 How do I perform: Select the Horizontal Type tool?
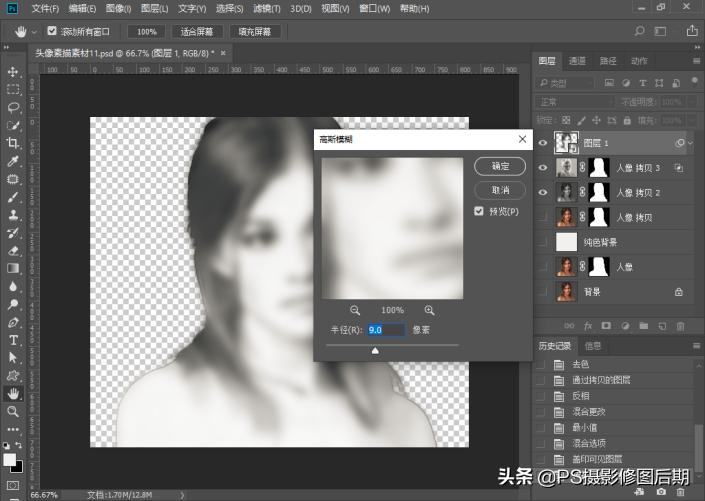[13, 340]
